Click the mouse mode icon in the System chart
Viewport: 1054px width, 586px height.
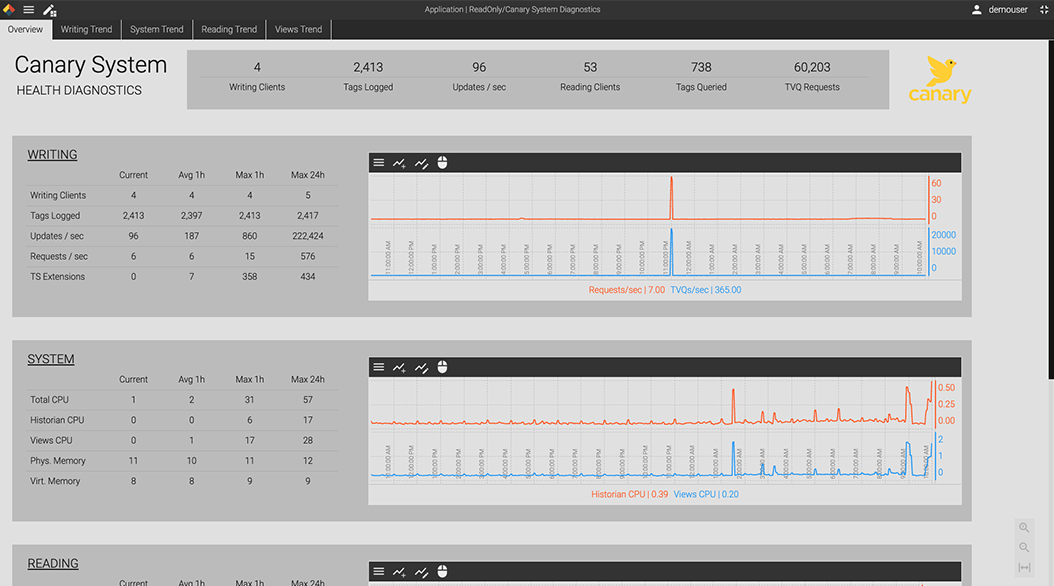pyautogui.click(x=442, y=367)
